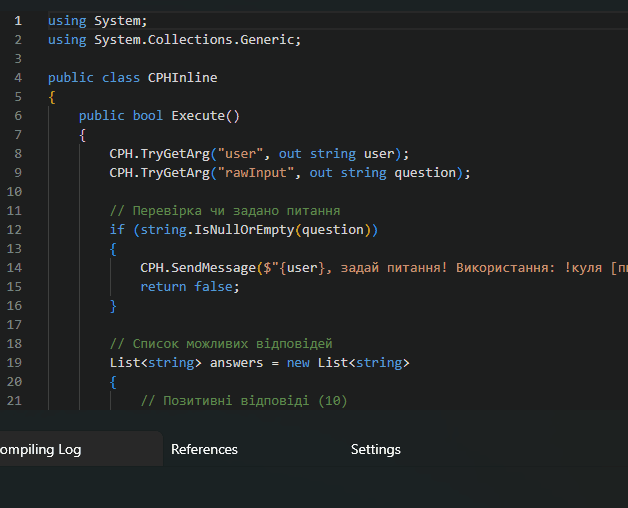Place cursor on 'return false' statement

(x=190, y=286)
